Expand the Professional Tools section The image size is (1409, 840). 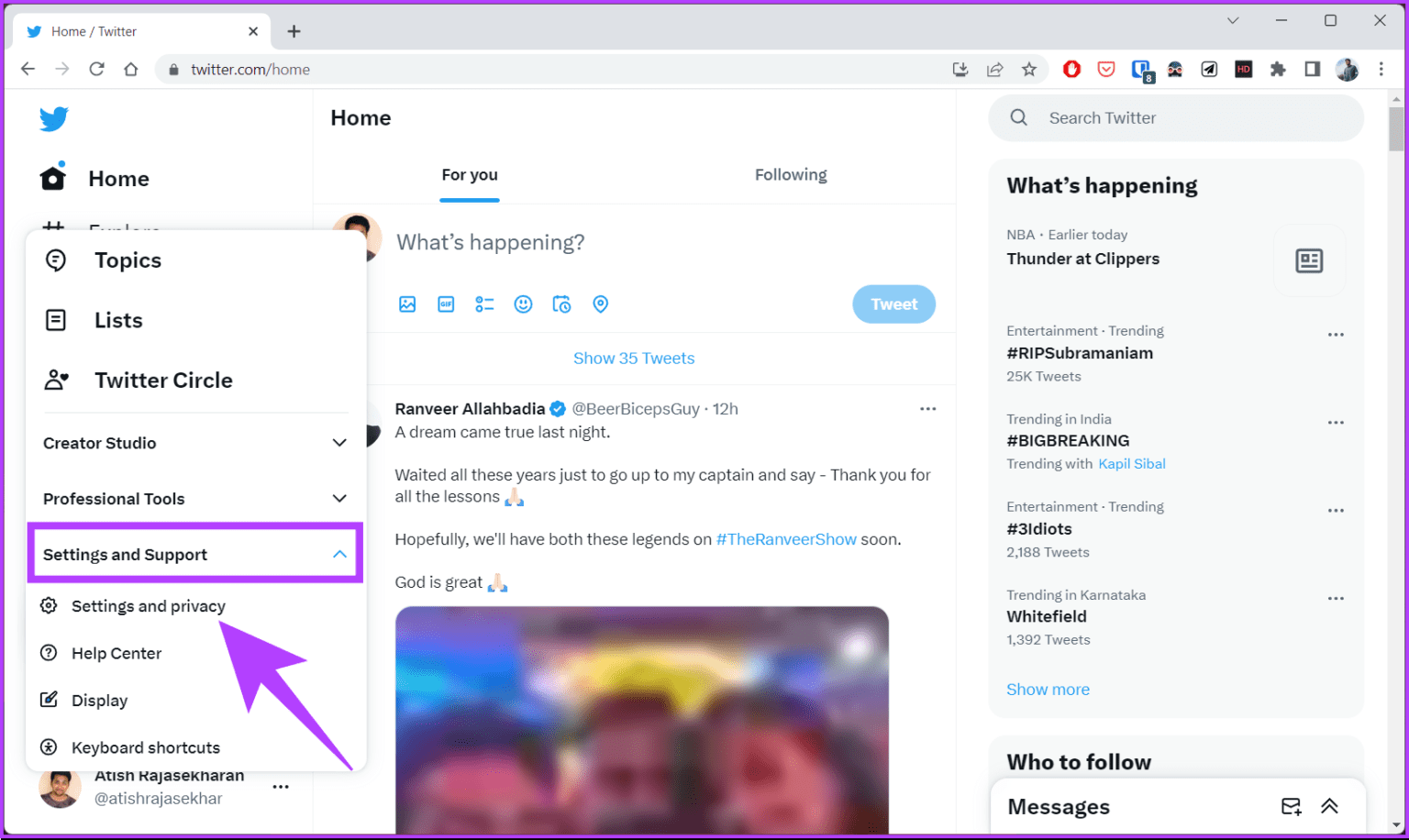click(195, 499)
